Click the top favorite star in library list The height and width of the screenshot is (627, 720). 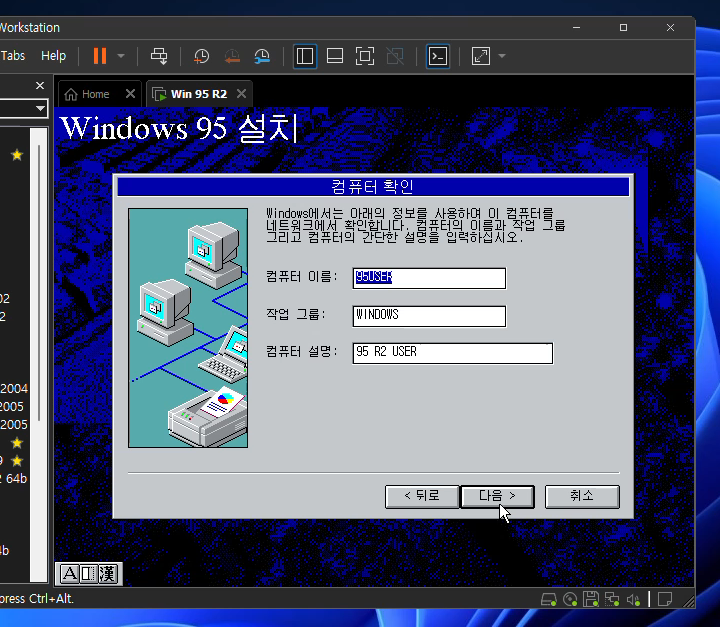[x=17, y=155]
